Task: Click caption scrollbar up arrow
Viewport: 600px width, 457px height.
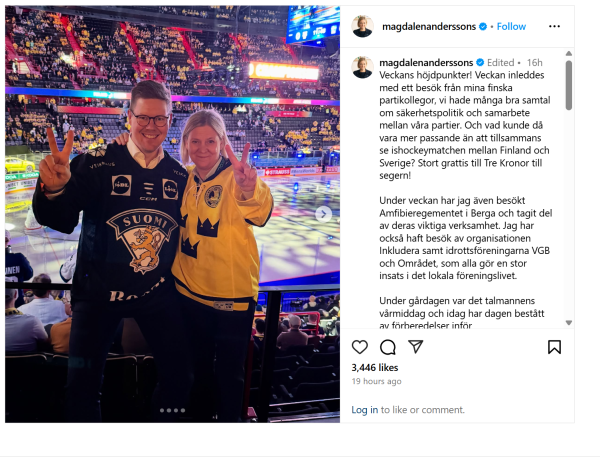Action: pyautogui.click(x=569, y=54)
